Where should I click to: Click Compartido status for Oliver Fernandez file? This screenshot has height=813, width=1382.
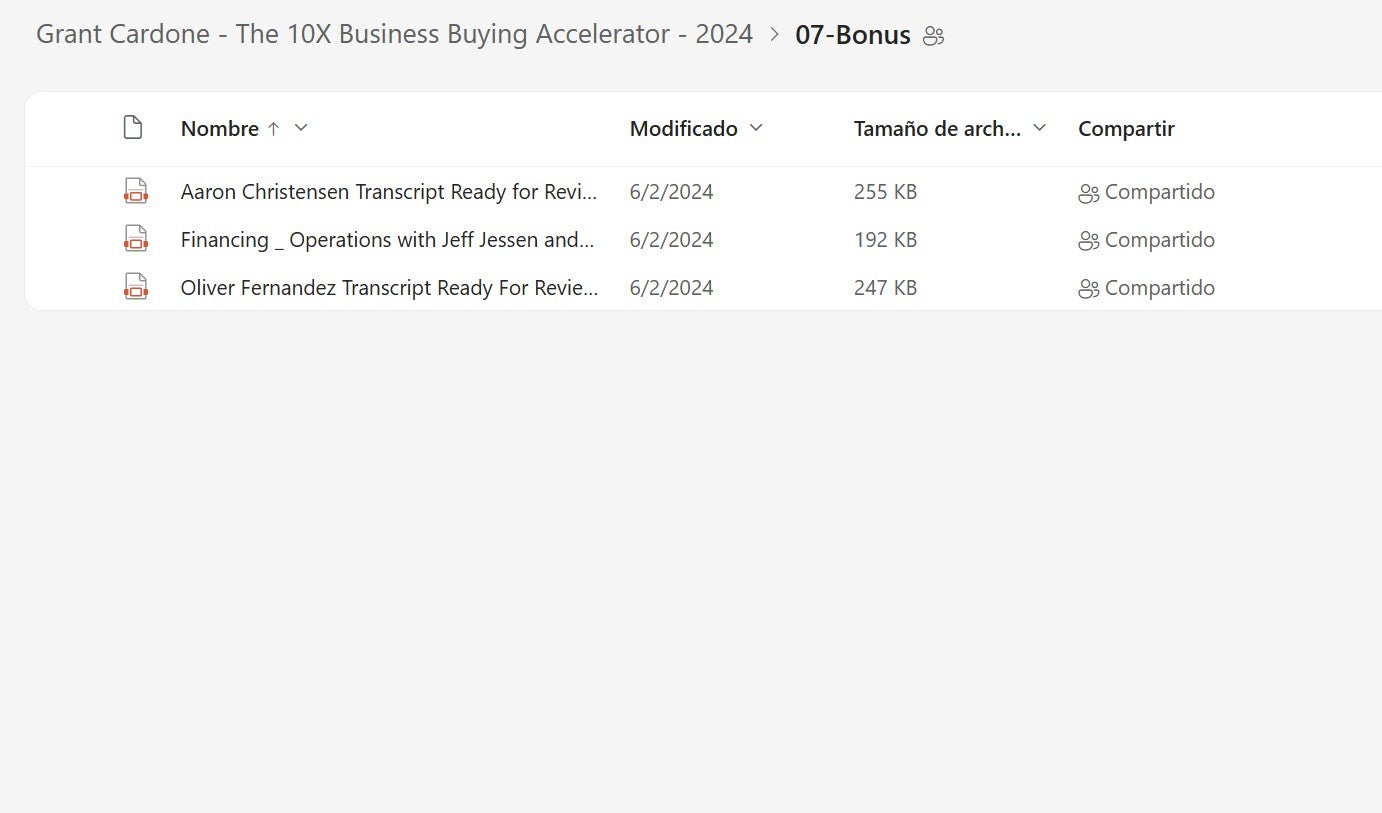[x=1159, y=288]
